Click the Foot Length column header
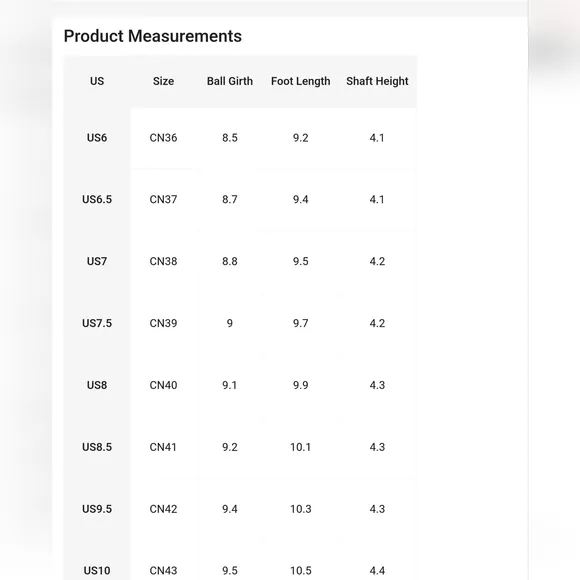 (300, 81)
